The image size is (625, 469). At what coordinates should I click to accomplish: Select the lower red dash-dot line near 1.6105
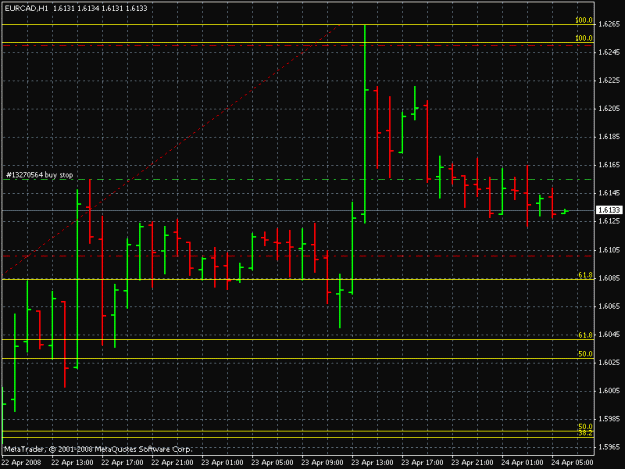(x=298, y=256)
